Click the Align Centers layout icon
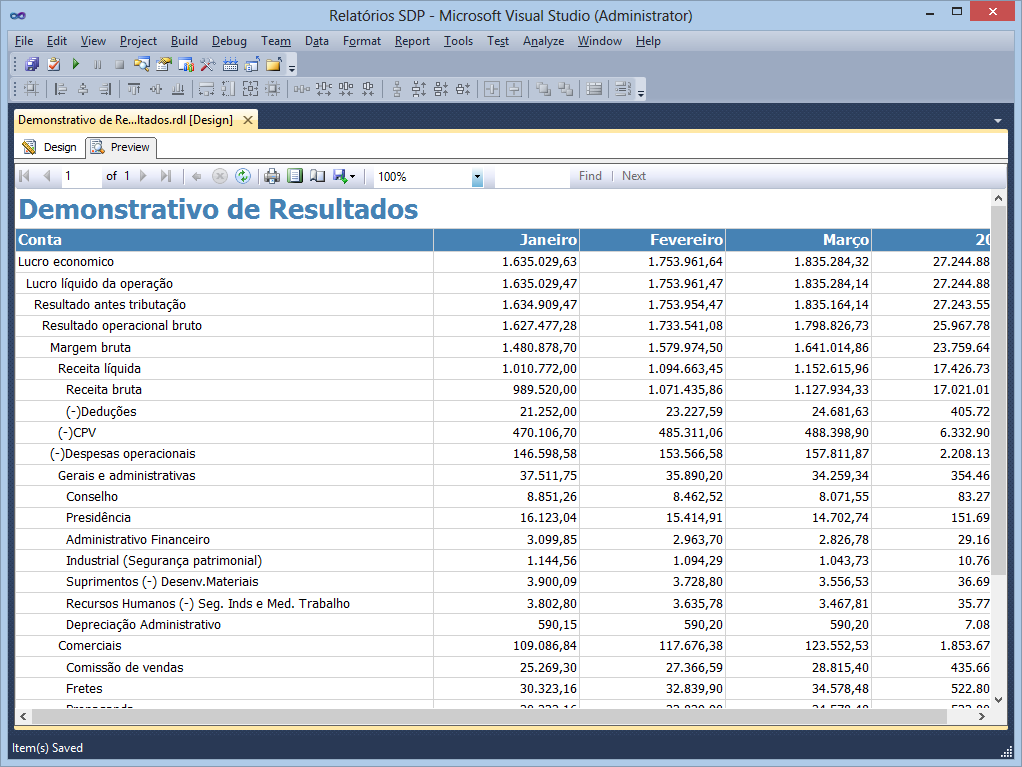Viewport: 1022px width, 767px height. pyautogui.click(x=83, y=89)
